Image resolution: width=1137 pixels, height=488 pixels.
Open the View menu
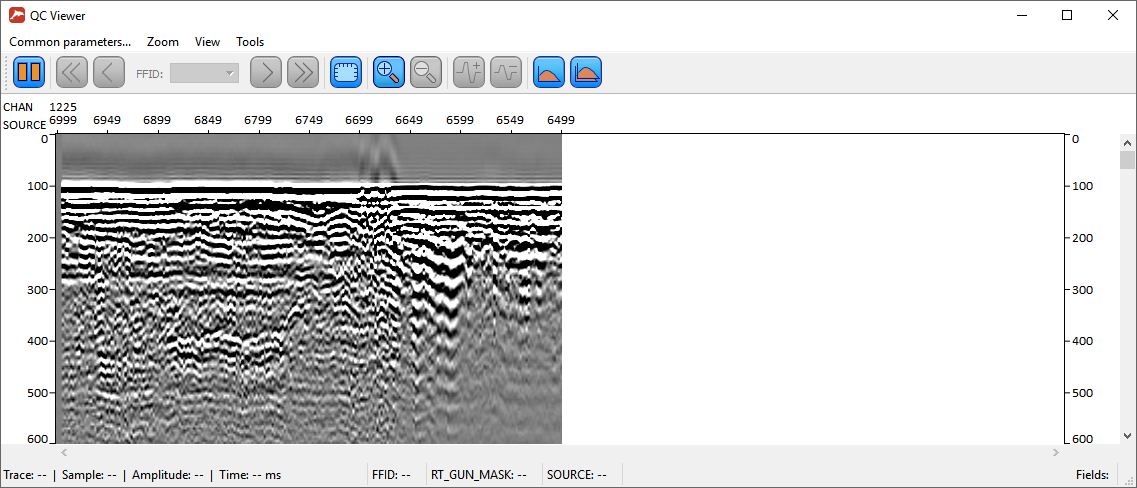(207, 42)
